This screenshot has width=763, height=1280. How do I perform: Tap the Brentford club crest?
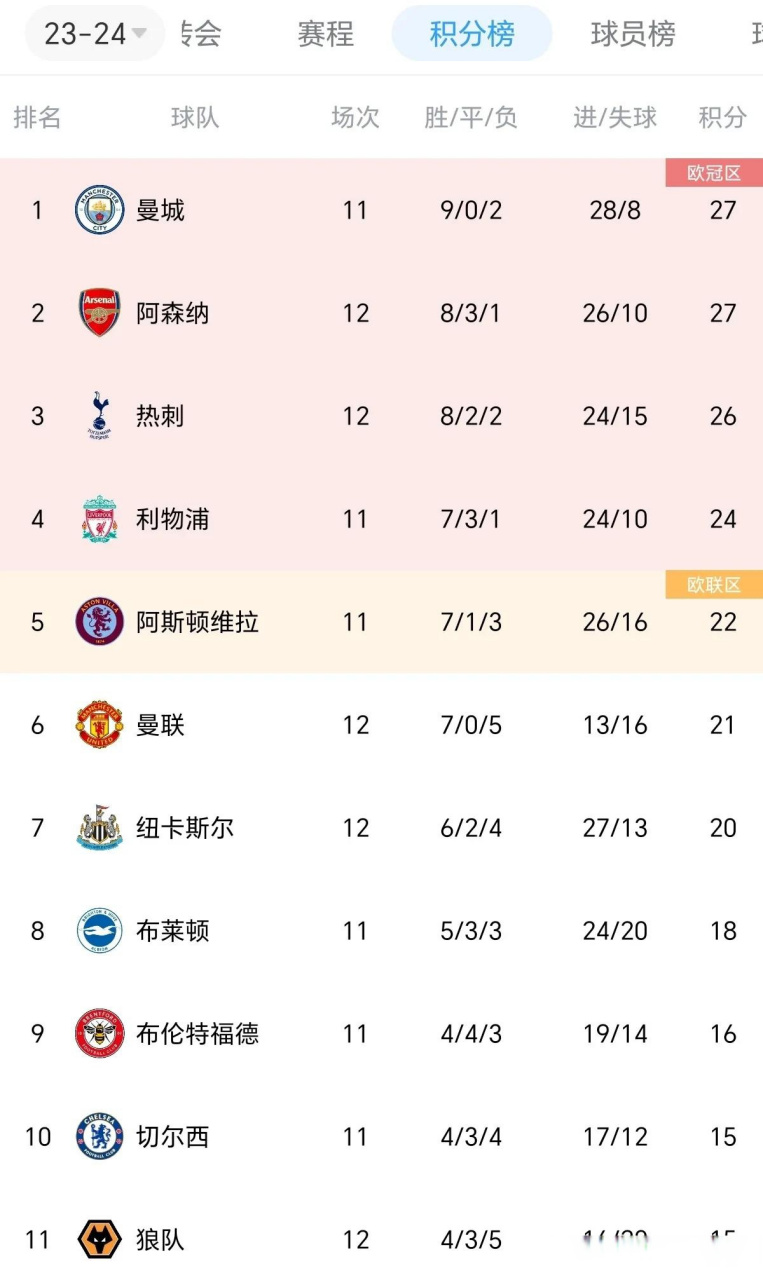pyautogui.click(x=100, y=1034)
